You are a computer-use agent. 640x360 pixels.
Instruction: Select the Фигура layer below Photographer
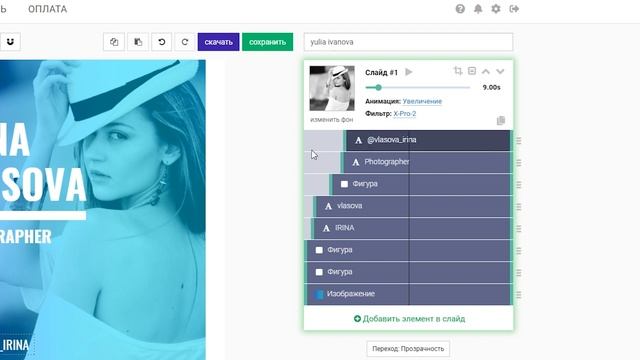pyautogui.click(x=420, y=184)
